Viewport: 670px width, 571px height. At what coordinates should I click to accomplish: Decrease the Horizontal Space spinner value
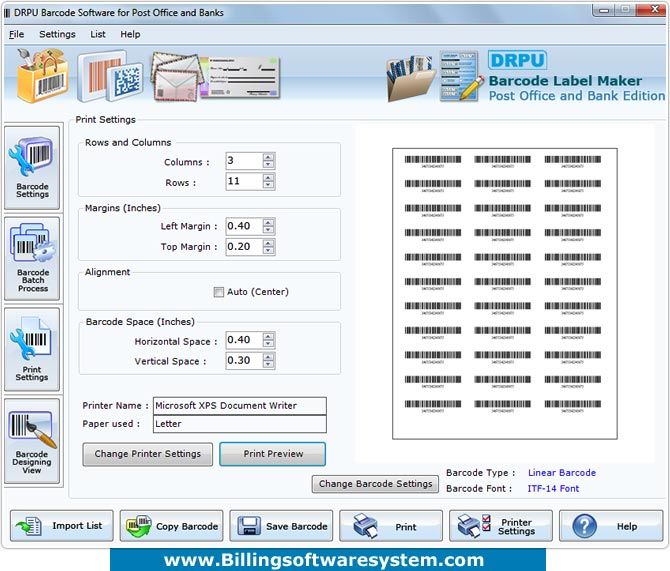coord(268,344)
